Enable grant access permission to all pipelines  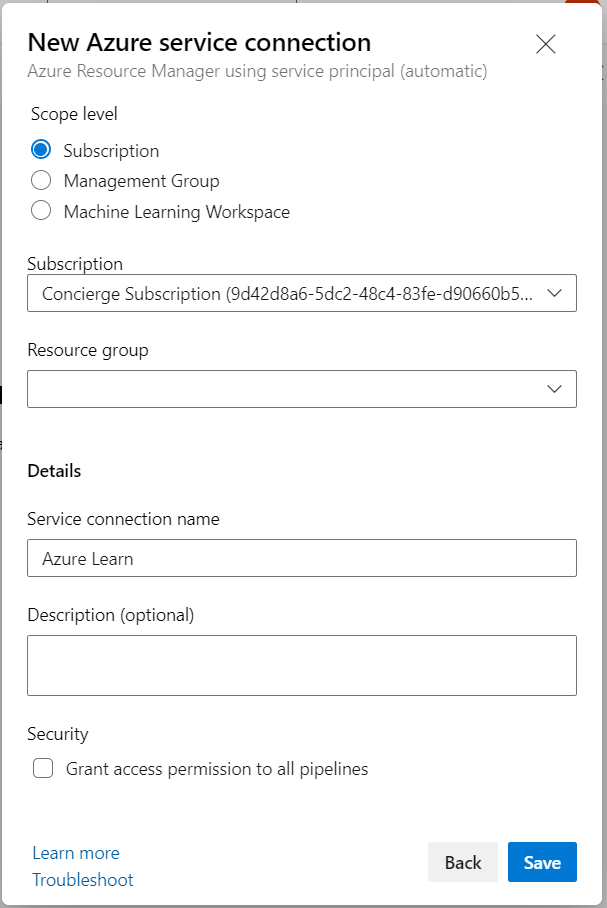(x=41, y=768)
